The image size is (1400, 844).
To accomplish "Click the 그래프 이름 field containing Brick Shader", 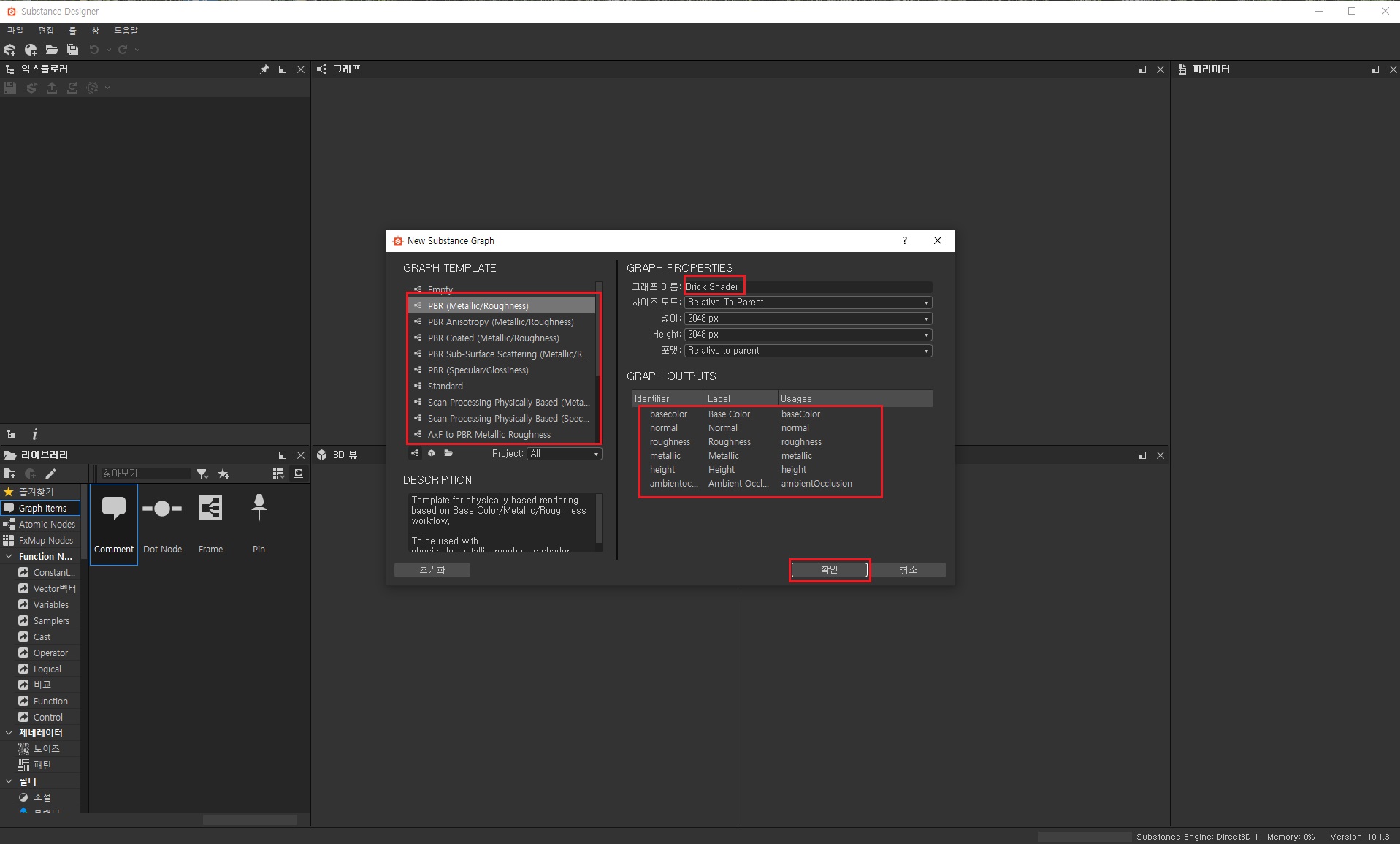I will (808, 286).
